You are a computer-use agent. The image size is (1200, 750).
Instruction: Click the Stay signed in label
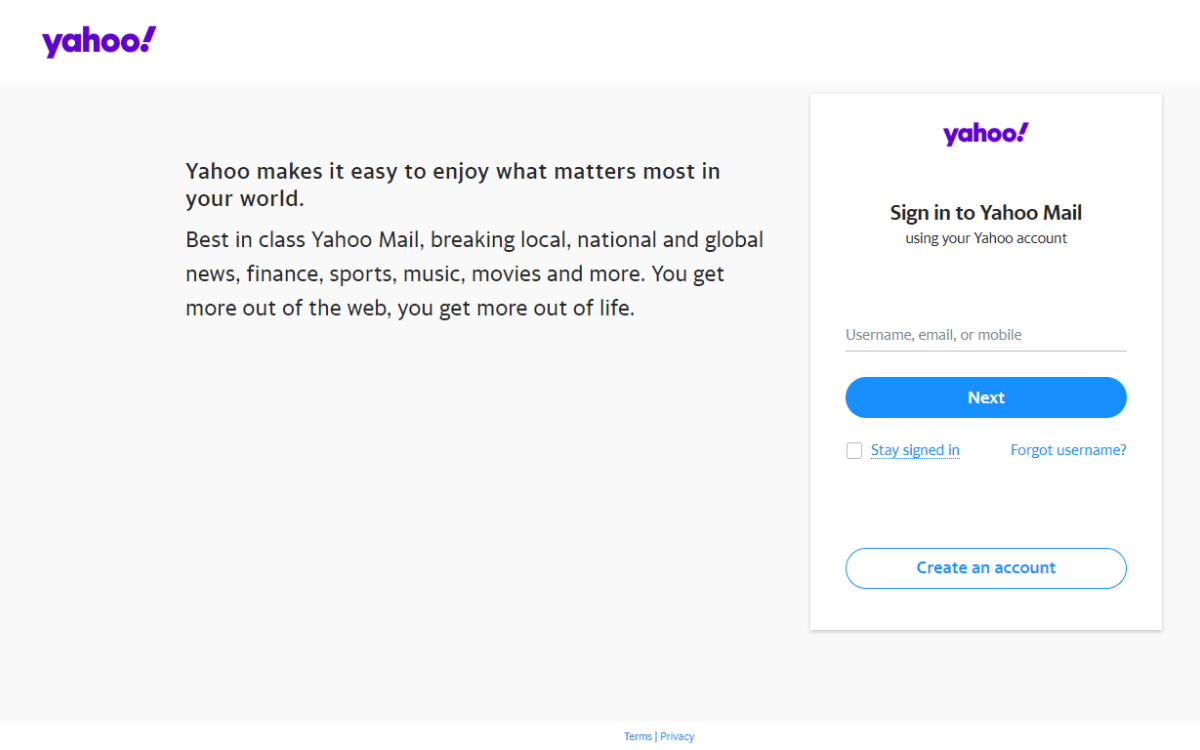[915, 450]
